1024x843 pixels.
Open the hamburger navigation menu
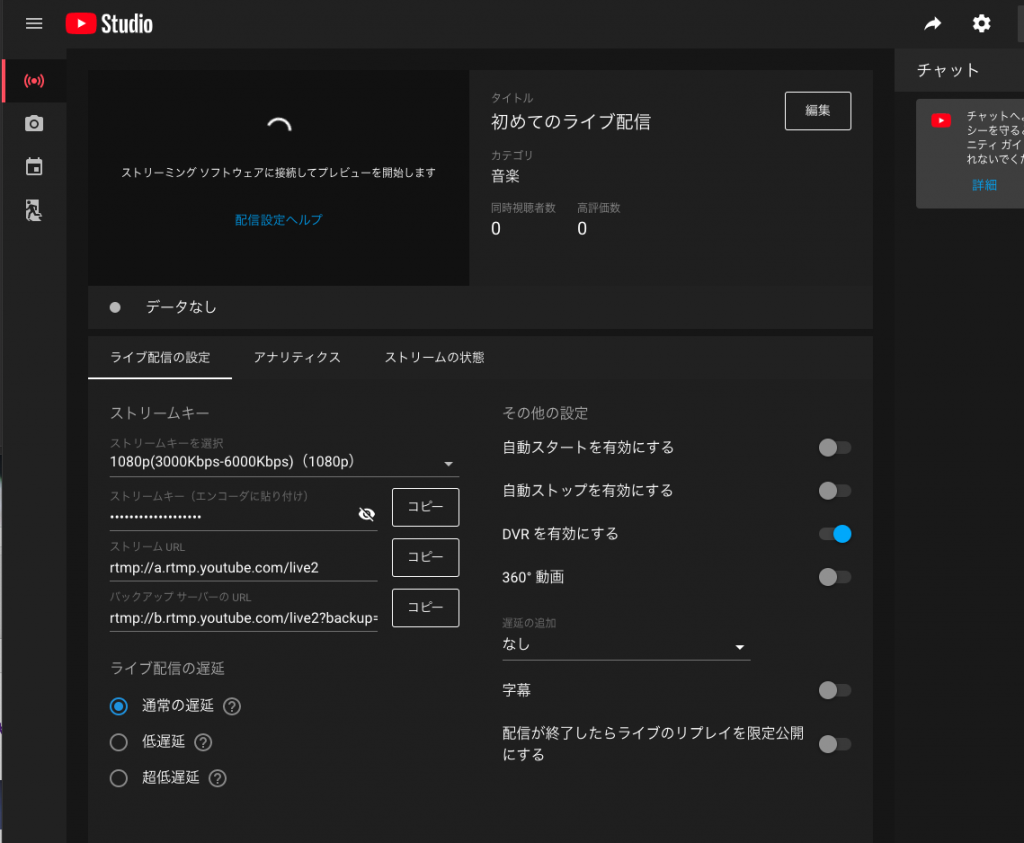tap(34, 24)
